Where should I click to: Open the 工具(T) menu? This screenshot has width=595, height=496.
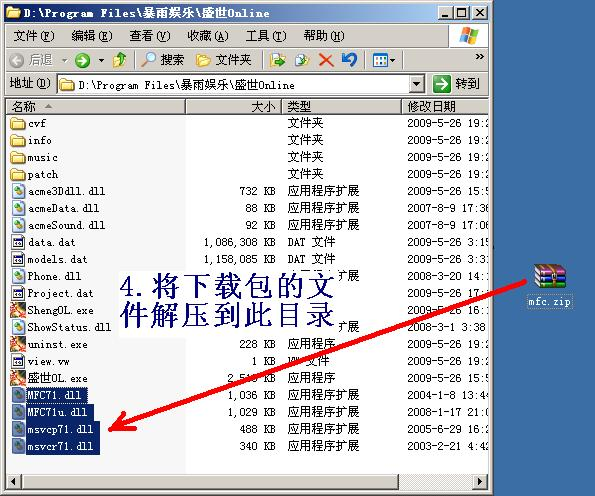266,36
